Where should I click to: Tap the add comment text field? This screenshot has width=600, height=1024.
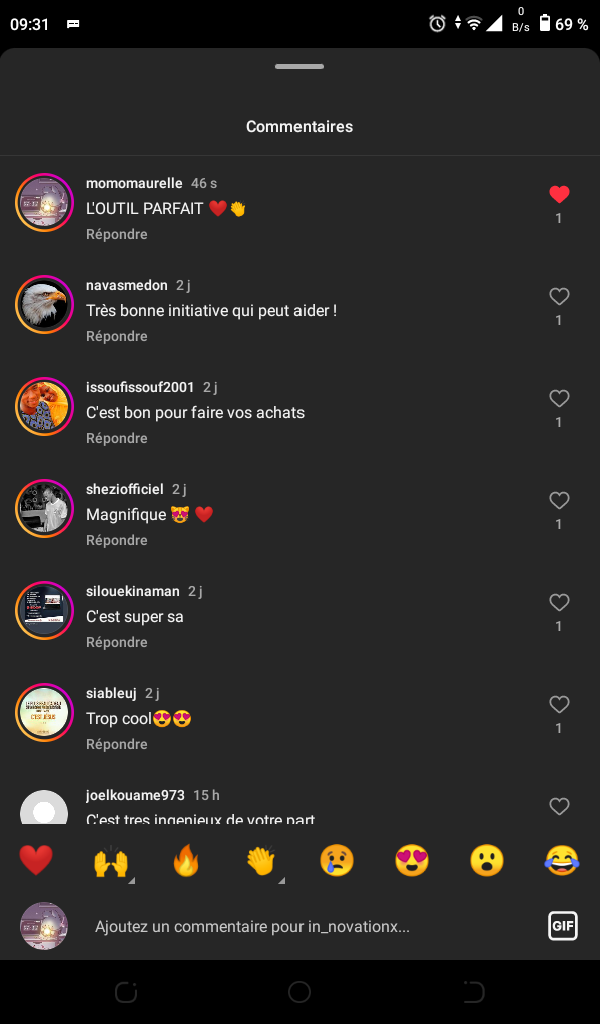[300, 927]
